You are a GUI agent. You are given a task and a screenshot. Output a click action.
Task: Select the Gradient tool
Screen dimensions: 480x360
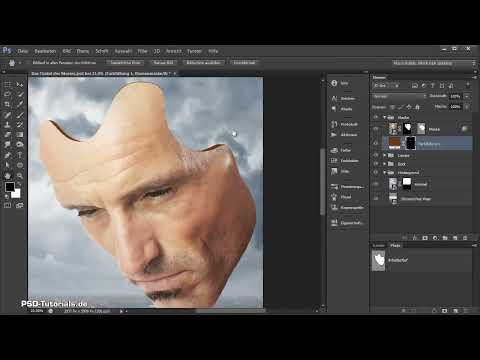coord(20,135)
